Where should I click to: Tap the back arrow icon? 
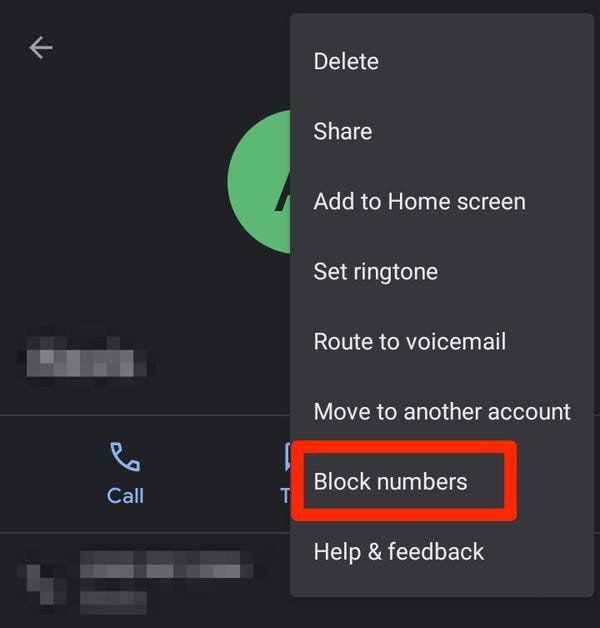(41, 48)
